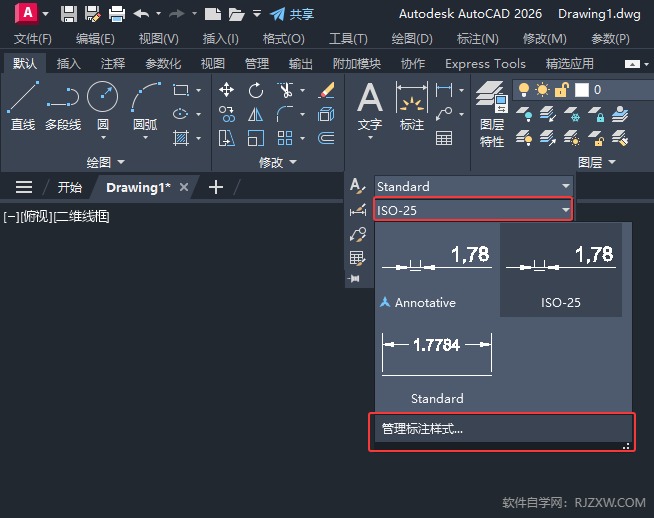654x518 pixels.
Task: Click the Offset tool icon
Action: 326,138
